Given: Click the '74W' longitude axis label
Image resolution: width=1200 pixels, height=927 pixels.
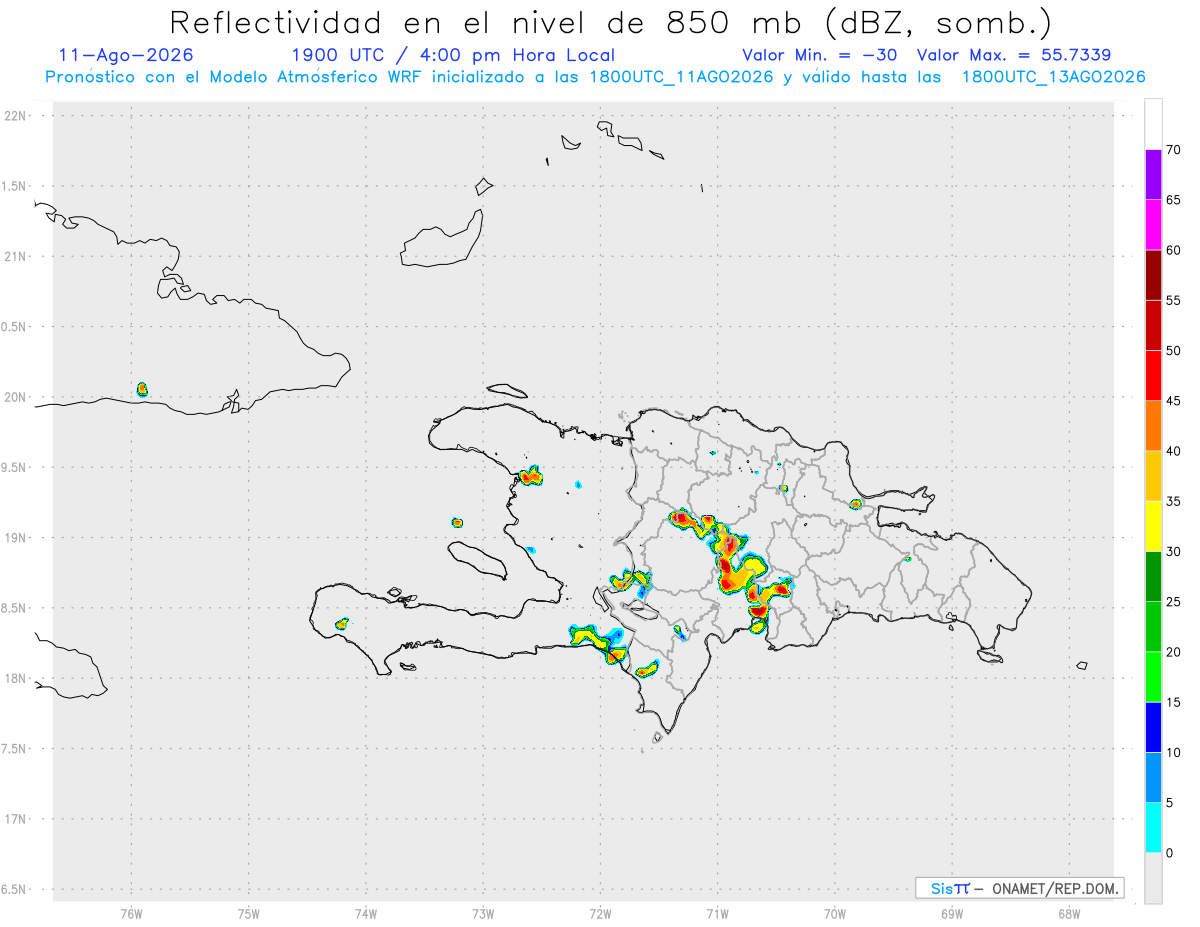Looking at the screenshot, I should (x=366, y=913).
